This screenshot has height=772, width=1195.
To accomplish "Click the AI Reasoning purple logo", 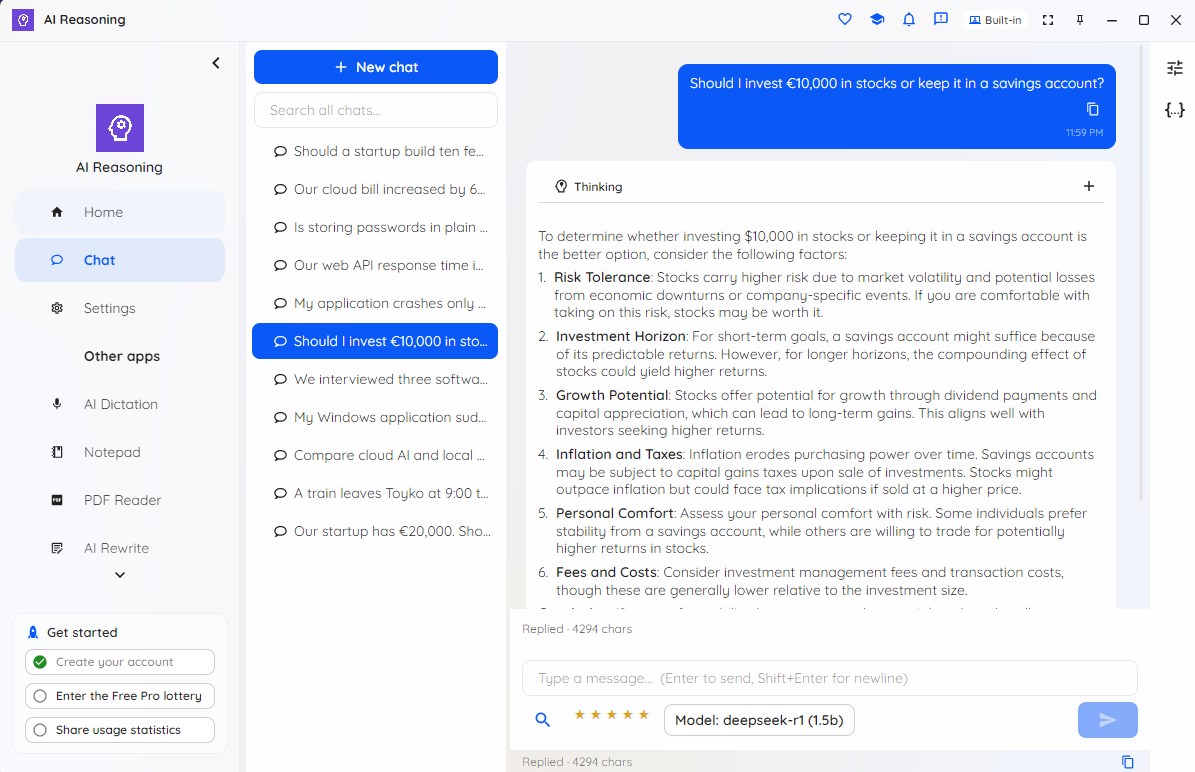I will tap(120, 127).
